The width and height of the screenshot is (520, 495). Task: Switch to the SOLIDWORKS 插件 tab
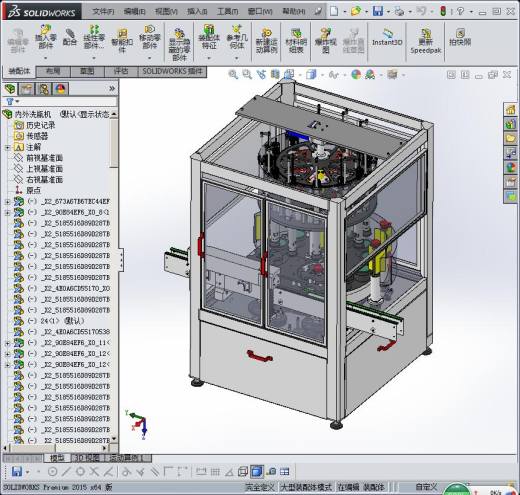(172, 71)
